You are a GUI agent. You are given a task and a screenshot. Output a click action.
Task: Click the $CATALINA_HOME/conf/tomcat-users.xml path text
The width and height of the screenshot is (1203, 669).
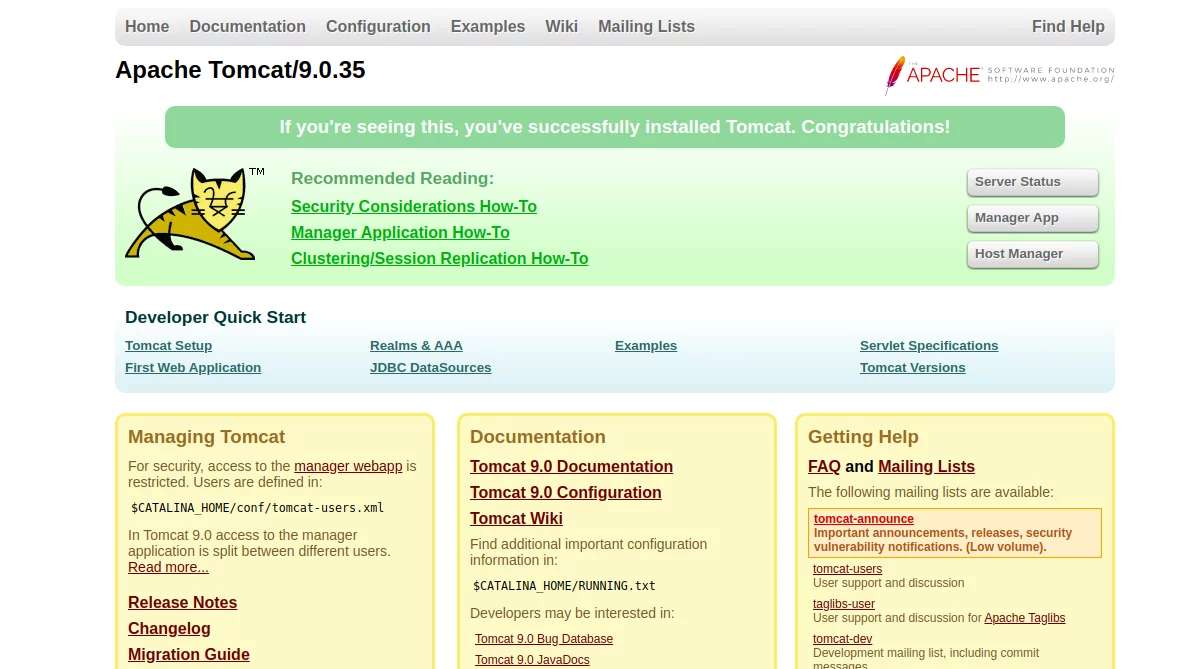[x=257, y=508]
